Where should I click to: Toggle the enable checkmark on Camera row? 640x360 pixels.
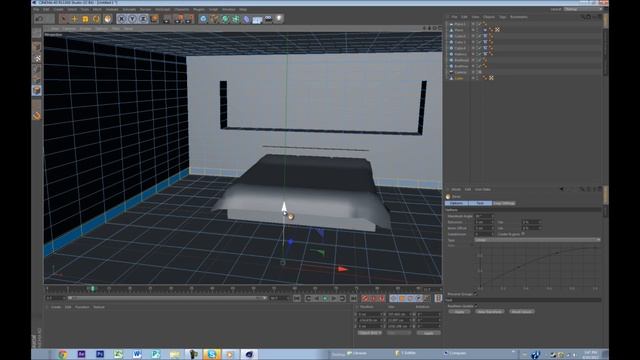click(480, 72)
